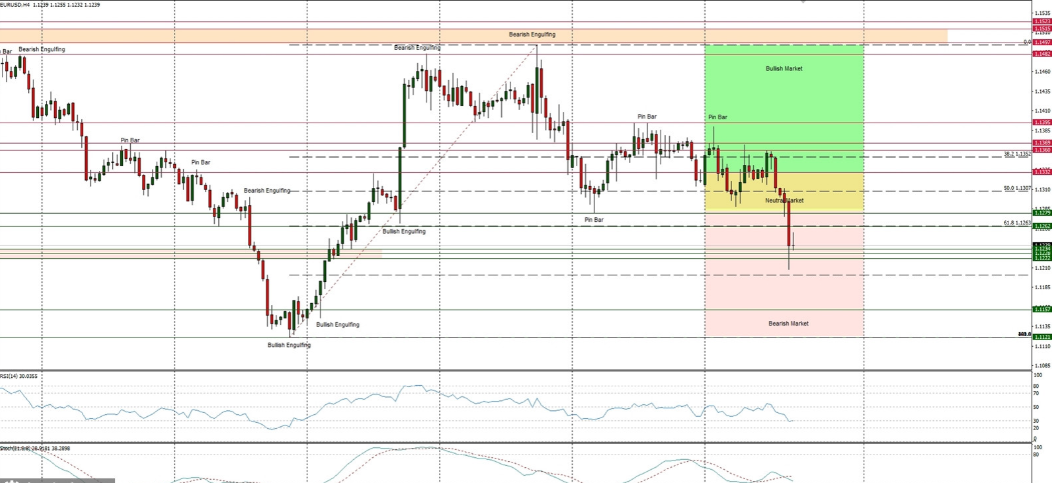Click the Stoch indicator label

[x=22, y=449]
